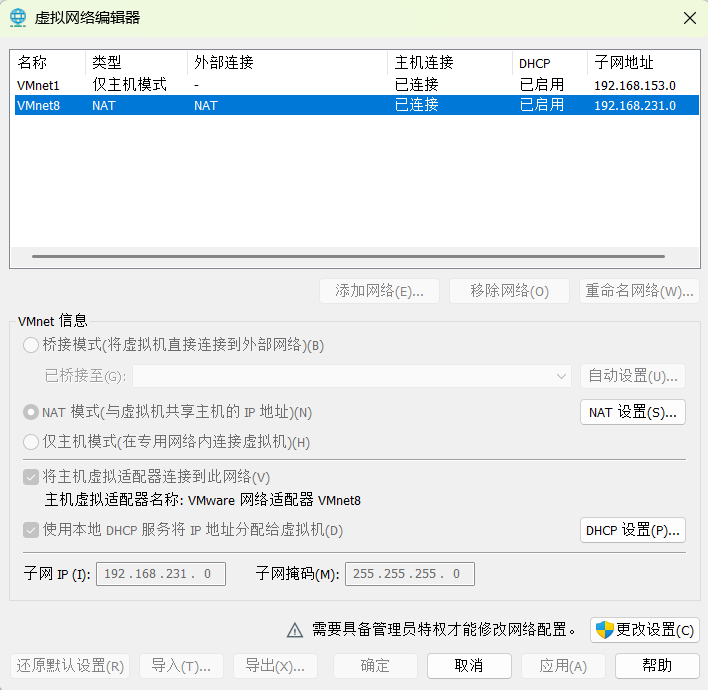Screen dimensions: 708x690
Task: Click the 子网 IP input field
Action: pos(161,574)
